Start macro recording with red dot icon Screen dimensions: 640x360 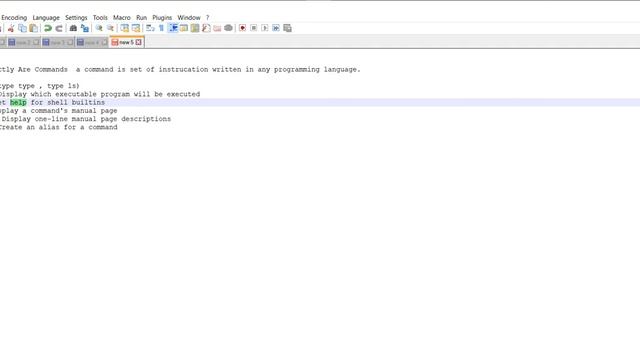[242, 28]
